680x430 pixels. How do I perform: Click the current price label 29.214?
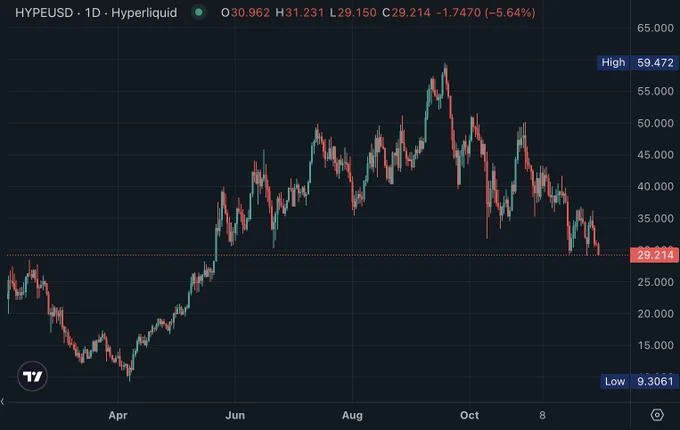[655, 255]
